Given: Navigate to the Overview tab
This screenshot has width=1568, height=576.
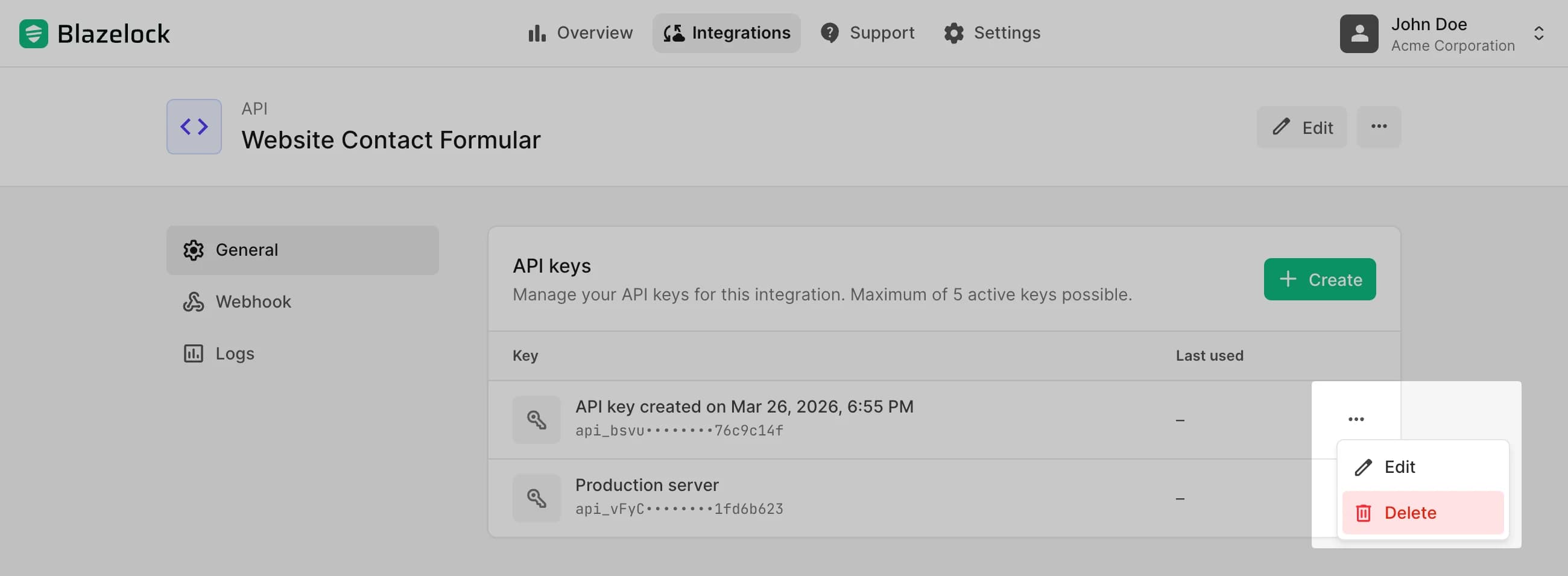Looking at the screenshot, I should point(581,33).
